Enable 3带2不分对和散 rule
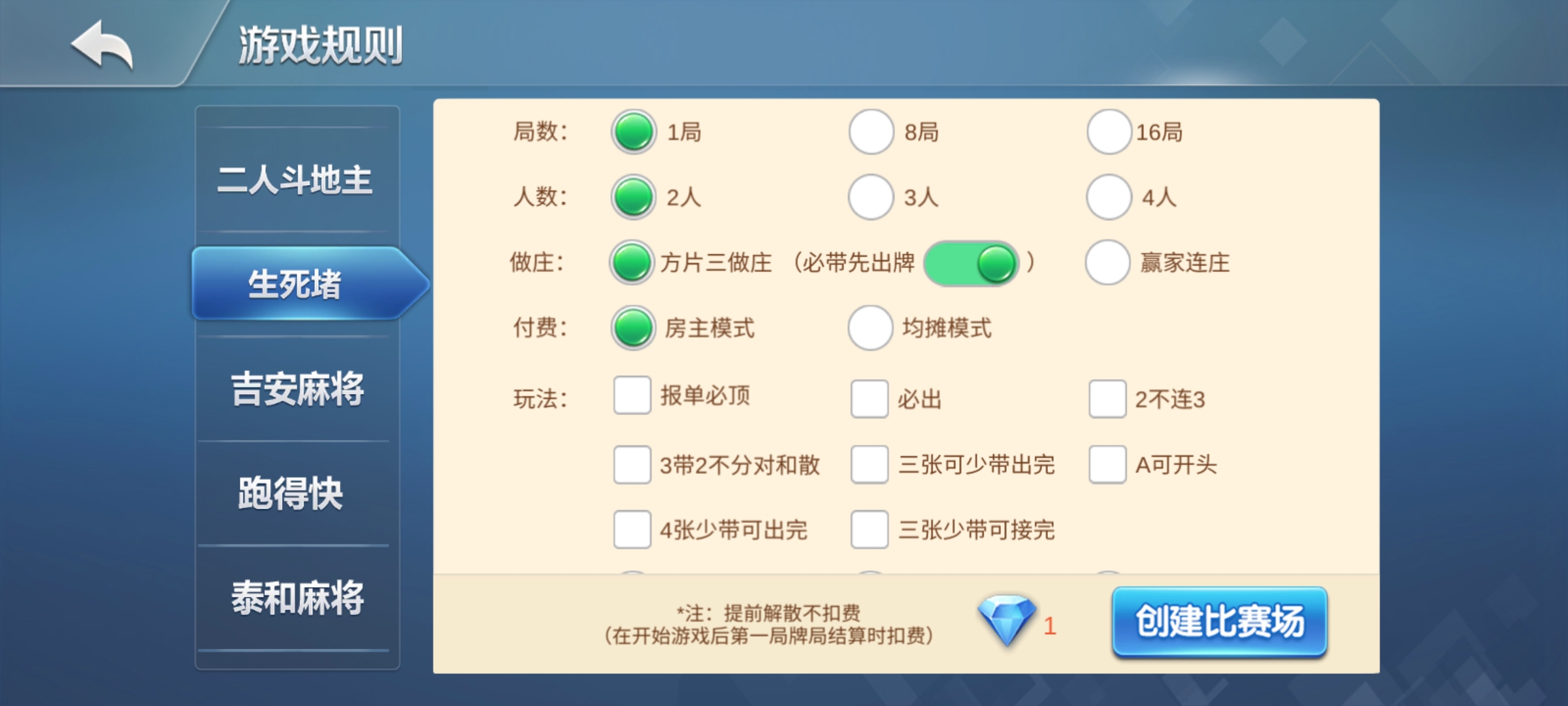 (632, 465)
